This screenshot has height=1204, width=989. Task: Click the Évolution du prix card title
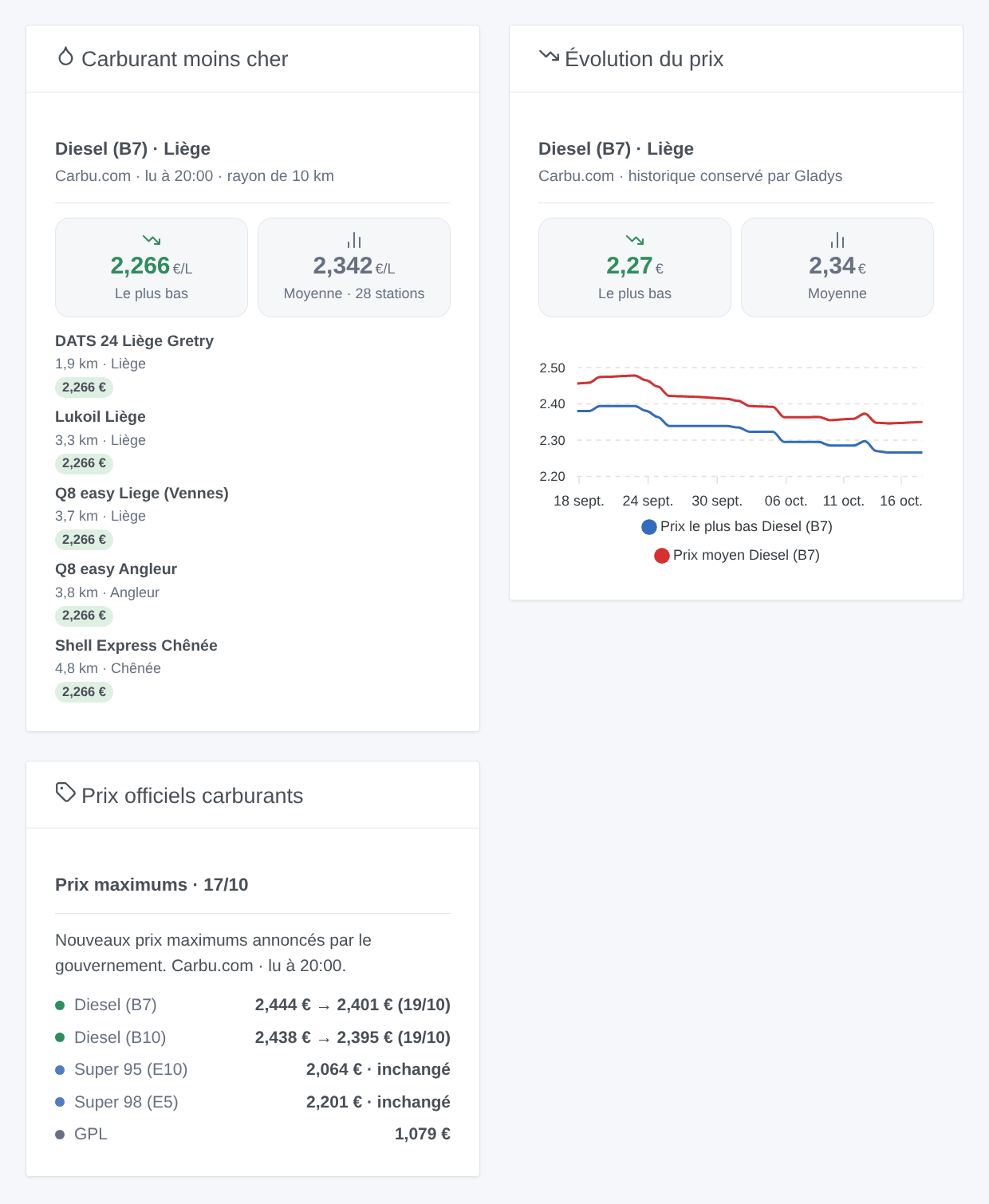[644, 59]
